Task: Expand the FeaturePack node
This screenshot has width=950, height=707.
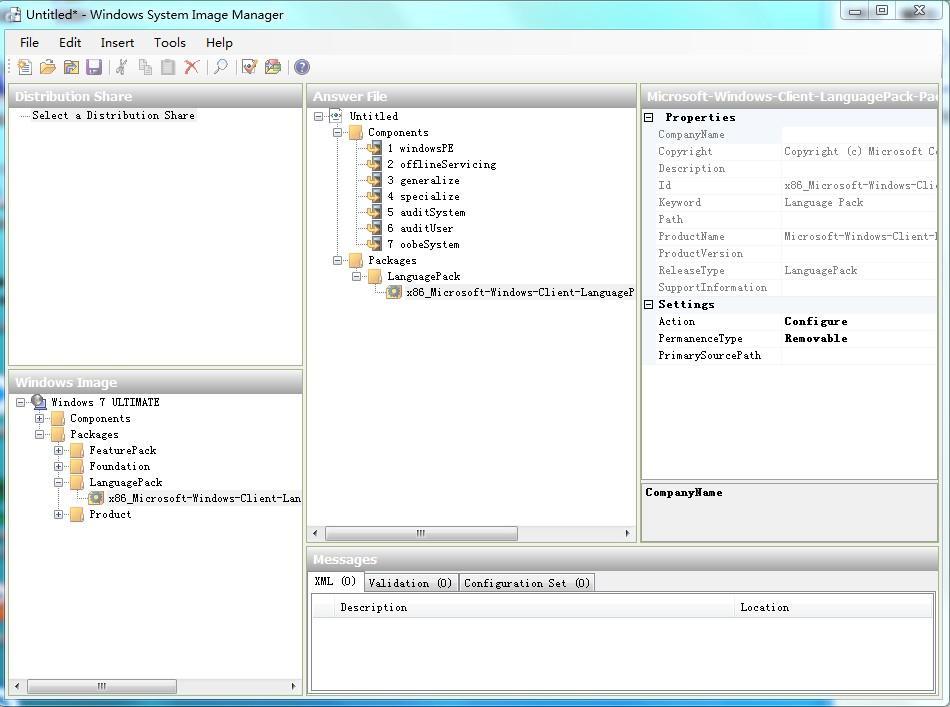Action: pyautogui.click(x=59, y=450)
